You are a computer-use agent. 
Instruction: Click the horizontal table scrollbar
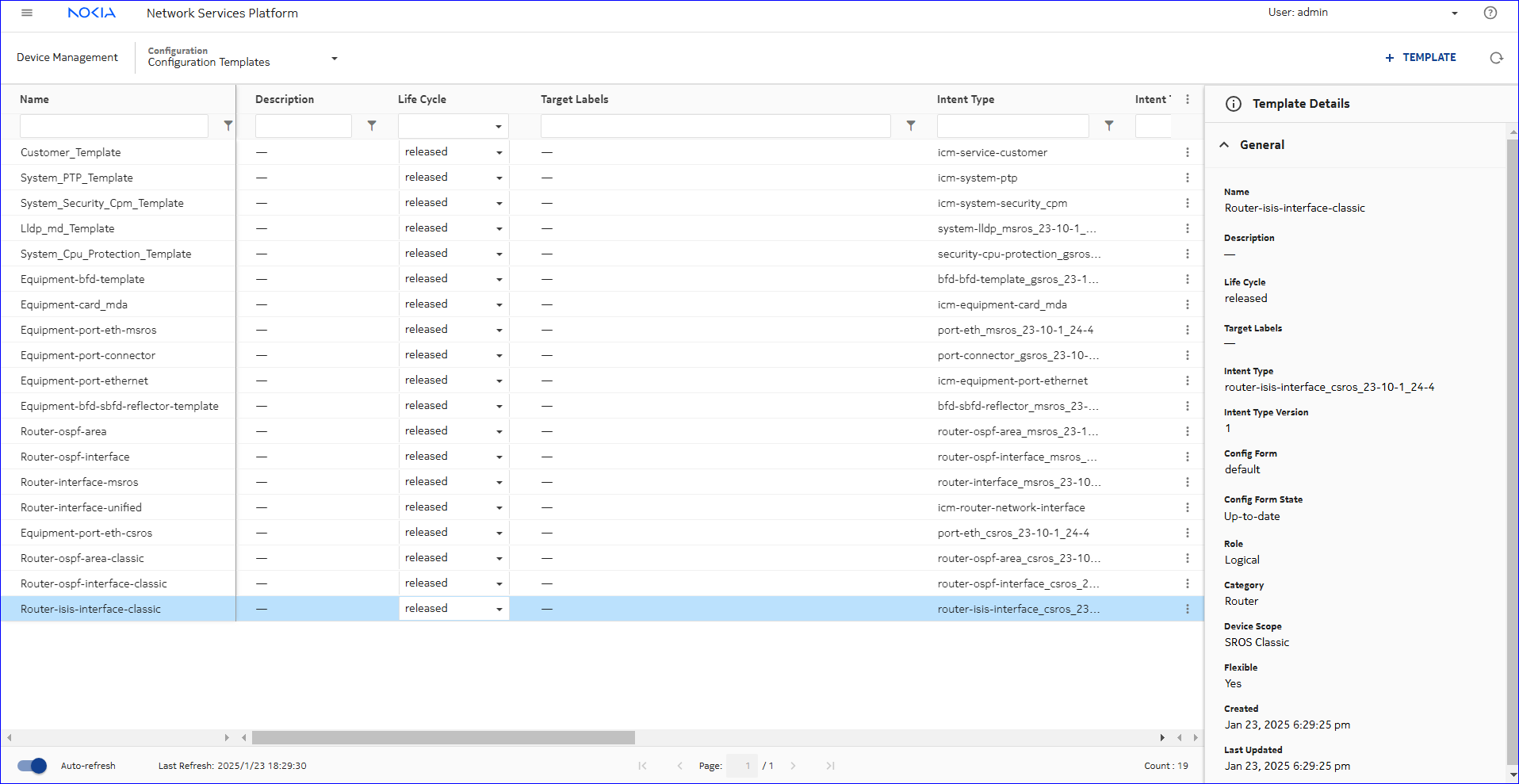pos(443,738)
